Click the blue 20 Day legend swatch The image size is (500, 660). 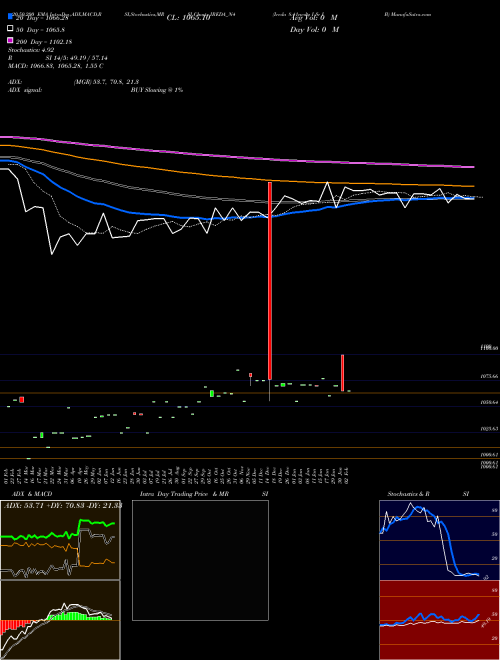coord(11,17)
